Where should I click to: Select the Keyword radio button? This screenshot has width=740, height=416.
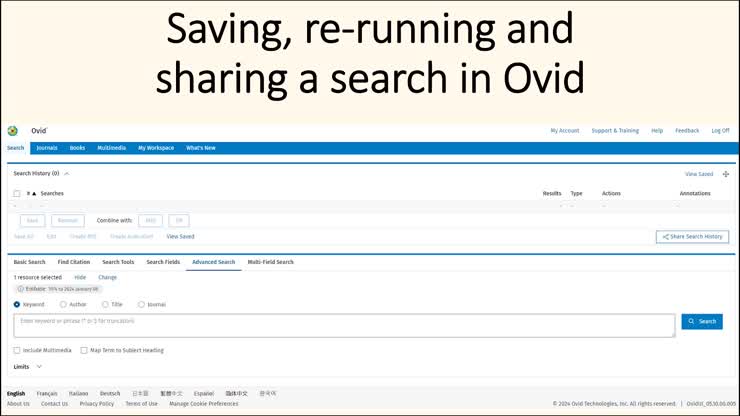[x=17, y=305]
